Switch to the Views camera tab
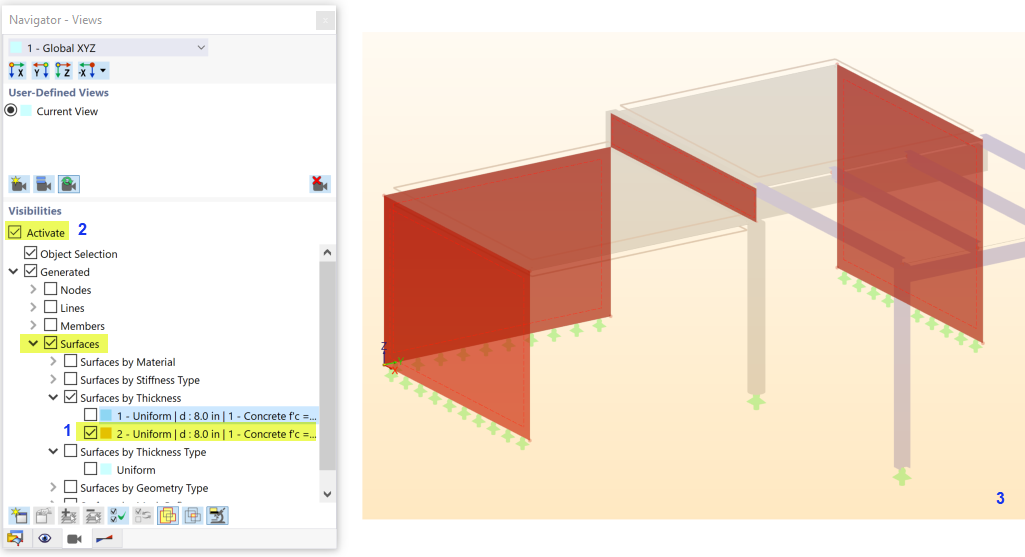The image size is (1025, 557). tap(75, 539)
